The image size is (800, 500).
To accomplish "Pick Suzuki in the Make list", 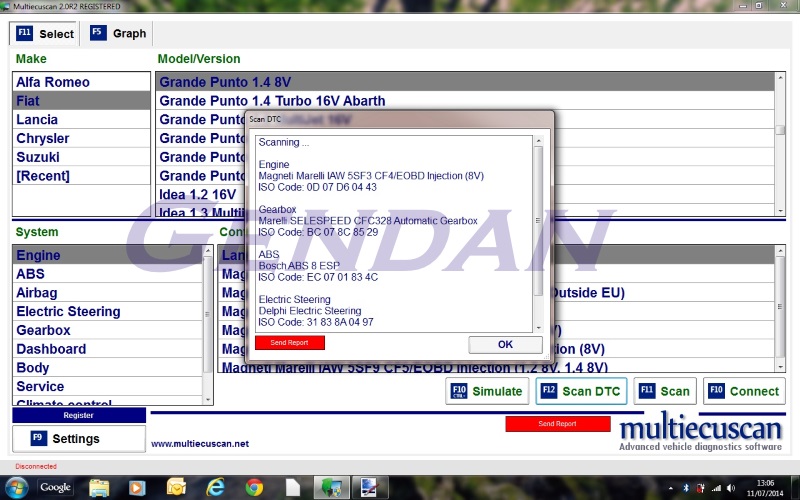I will click(x=81, y=157).
